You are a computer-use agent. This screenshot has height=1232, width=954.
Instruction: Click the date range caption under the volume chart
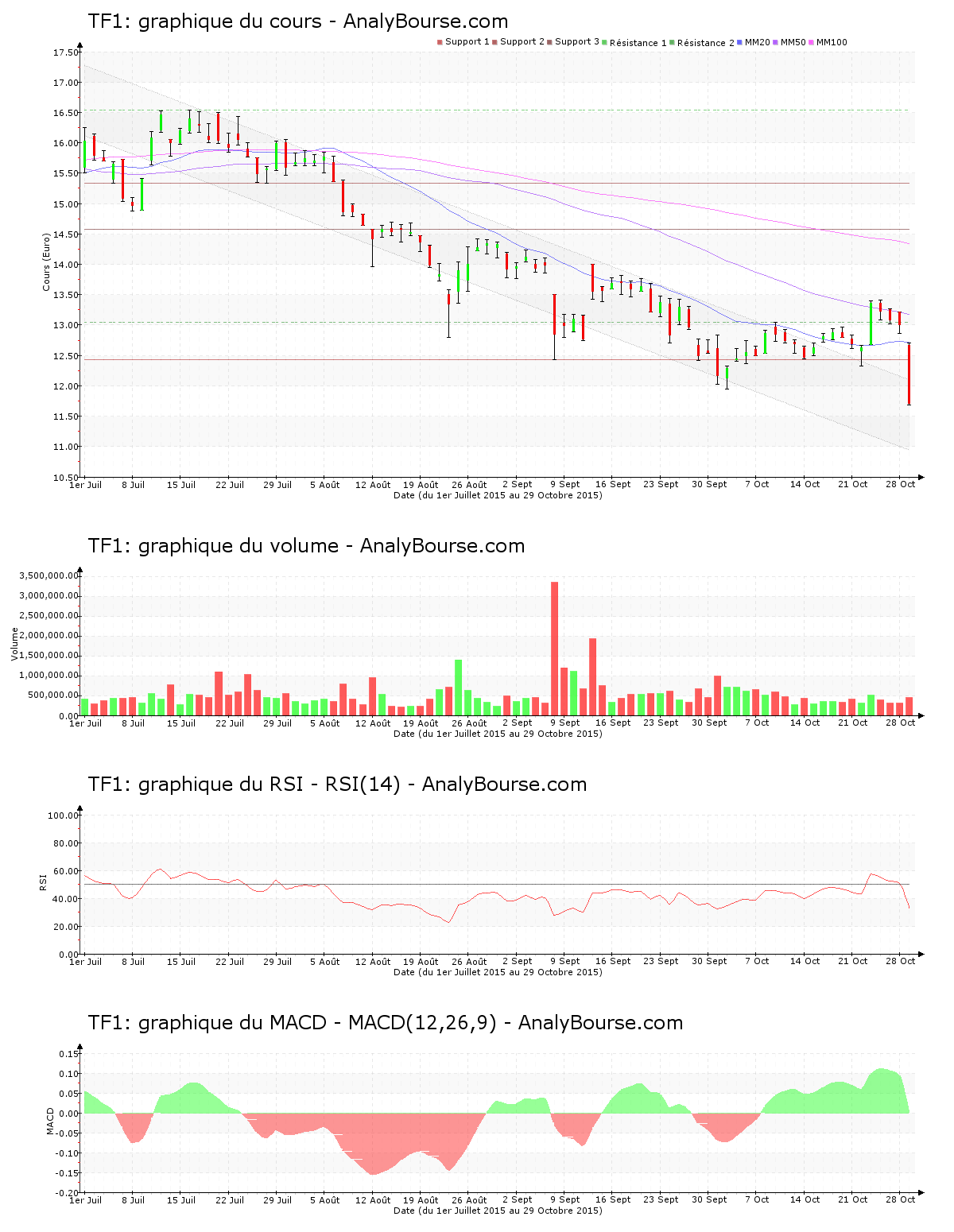(x=498, y=734)
